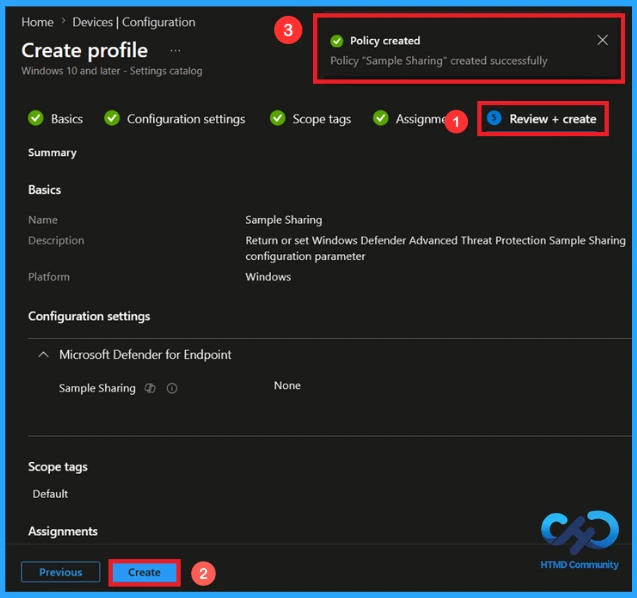This screenshot has height=598, width=637.
Task: Click the Copilot icon next to Sample Sharing
Action: [150, 388]
